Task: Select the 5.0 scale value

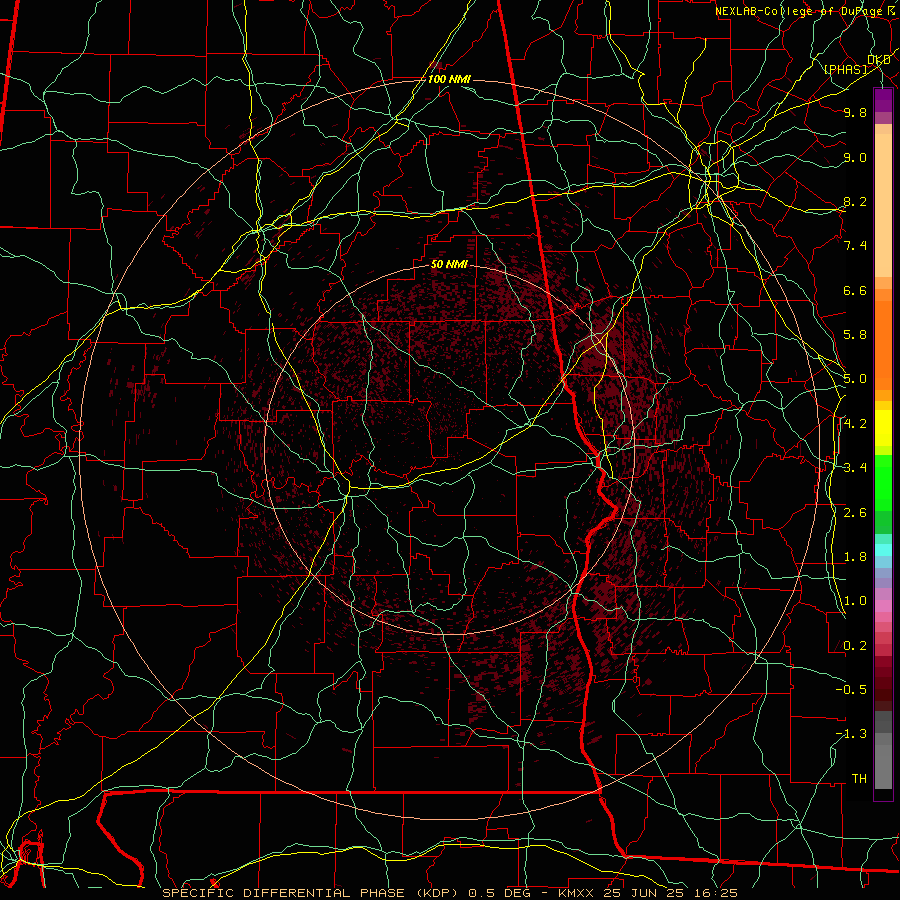Action: tap(855, 379)
